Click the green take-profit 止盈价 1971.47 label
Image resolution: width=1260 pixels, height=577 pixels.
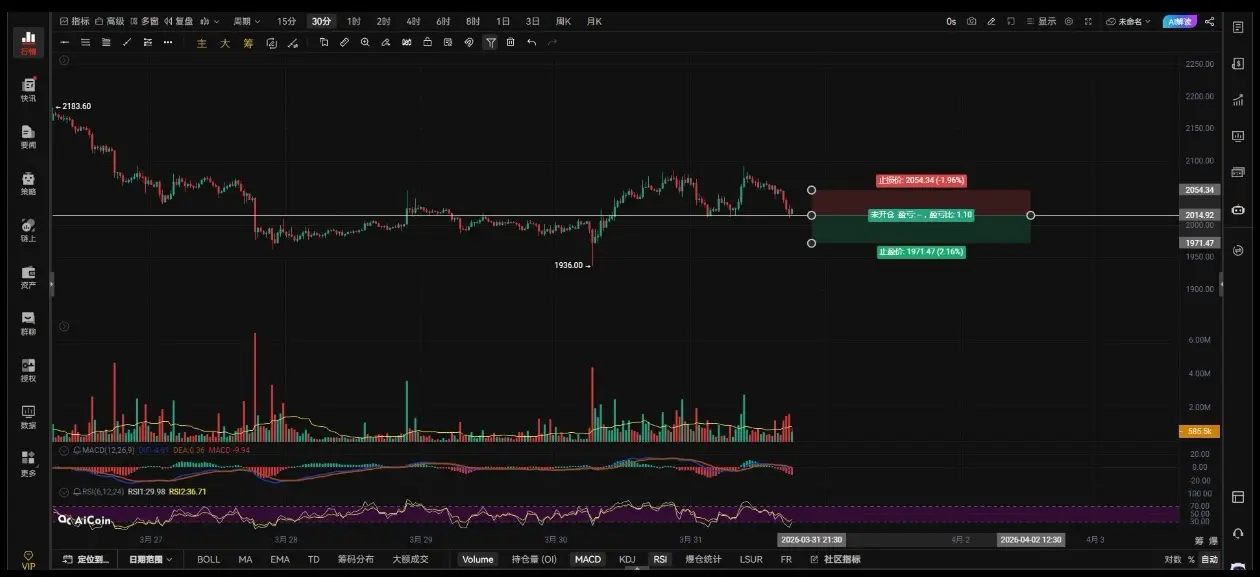coord(921,252)
